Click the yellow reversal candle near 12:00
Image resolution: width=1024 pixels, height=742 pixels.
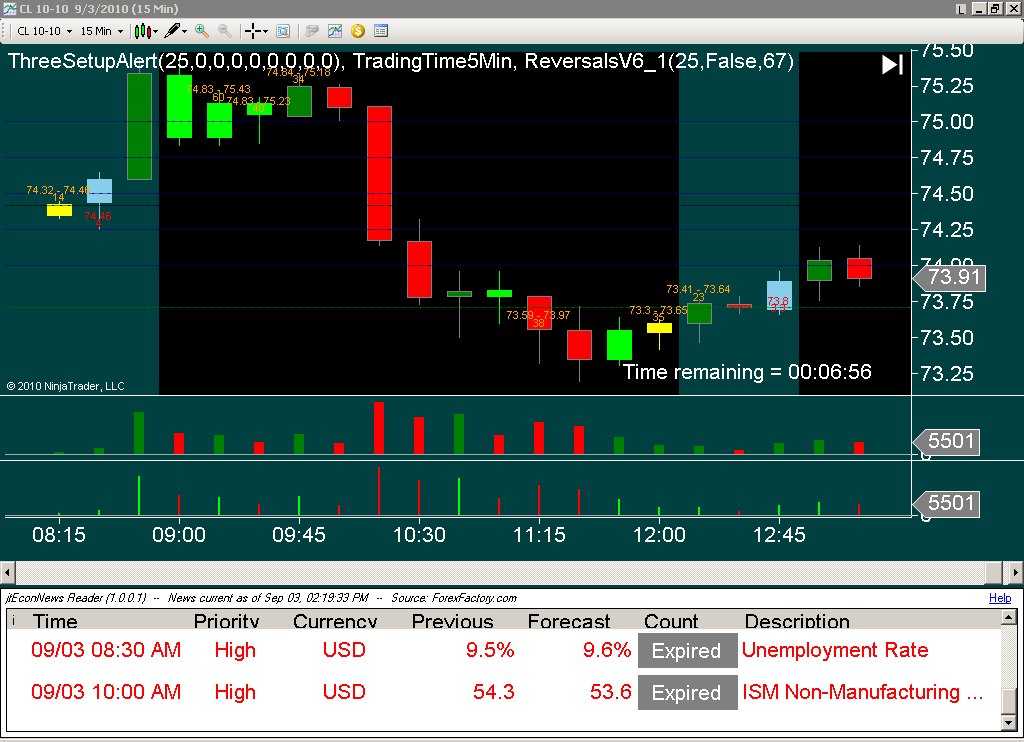point(660,328)
